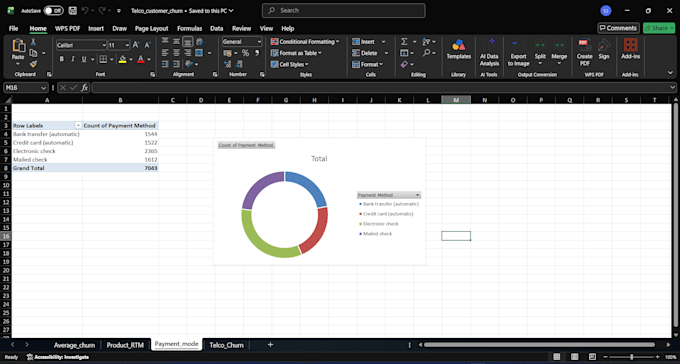Toggle Normal view in status bar

click(x=557, y=357)
